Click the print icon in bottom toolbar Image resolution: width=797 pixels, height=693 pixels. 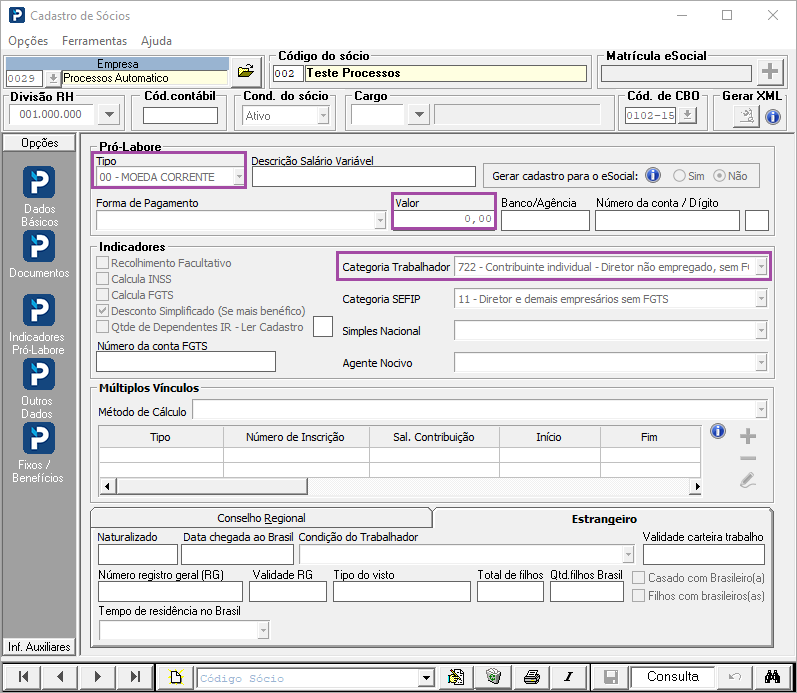(x=532, y=677)
